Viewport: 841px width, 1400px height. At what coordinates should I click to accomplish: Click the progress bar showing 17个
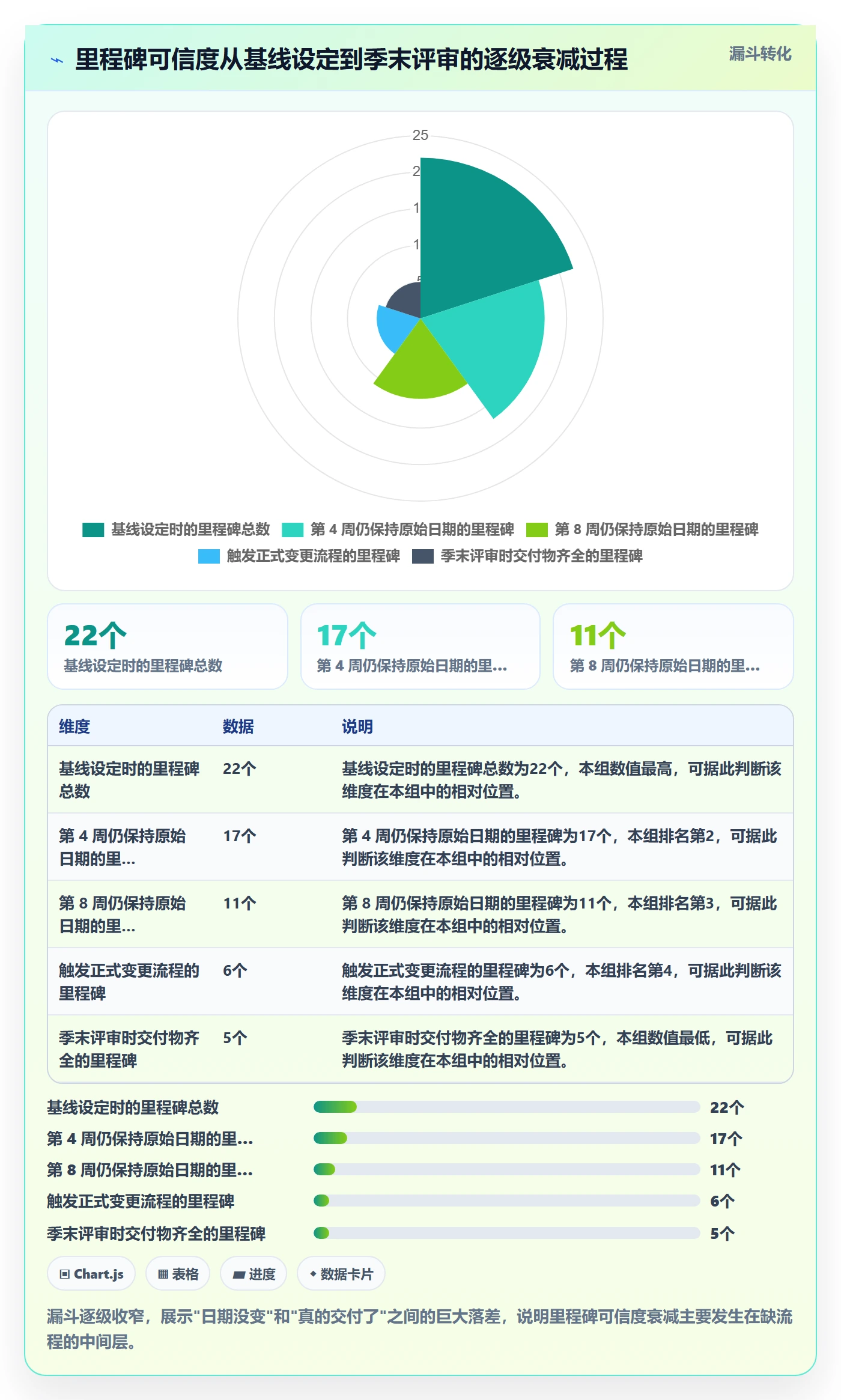pos(507,1138)
